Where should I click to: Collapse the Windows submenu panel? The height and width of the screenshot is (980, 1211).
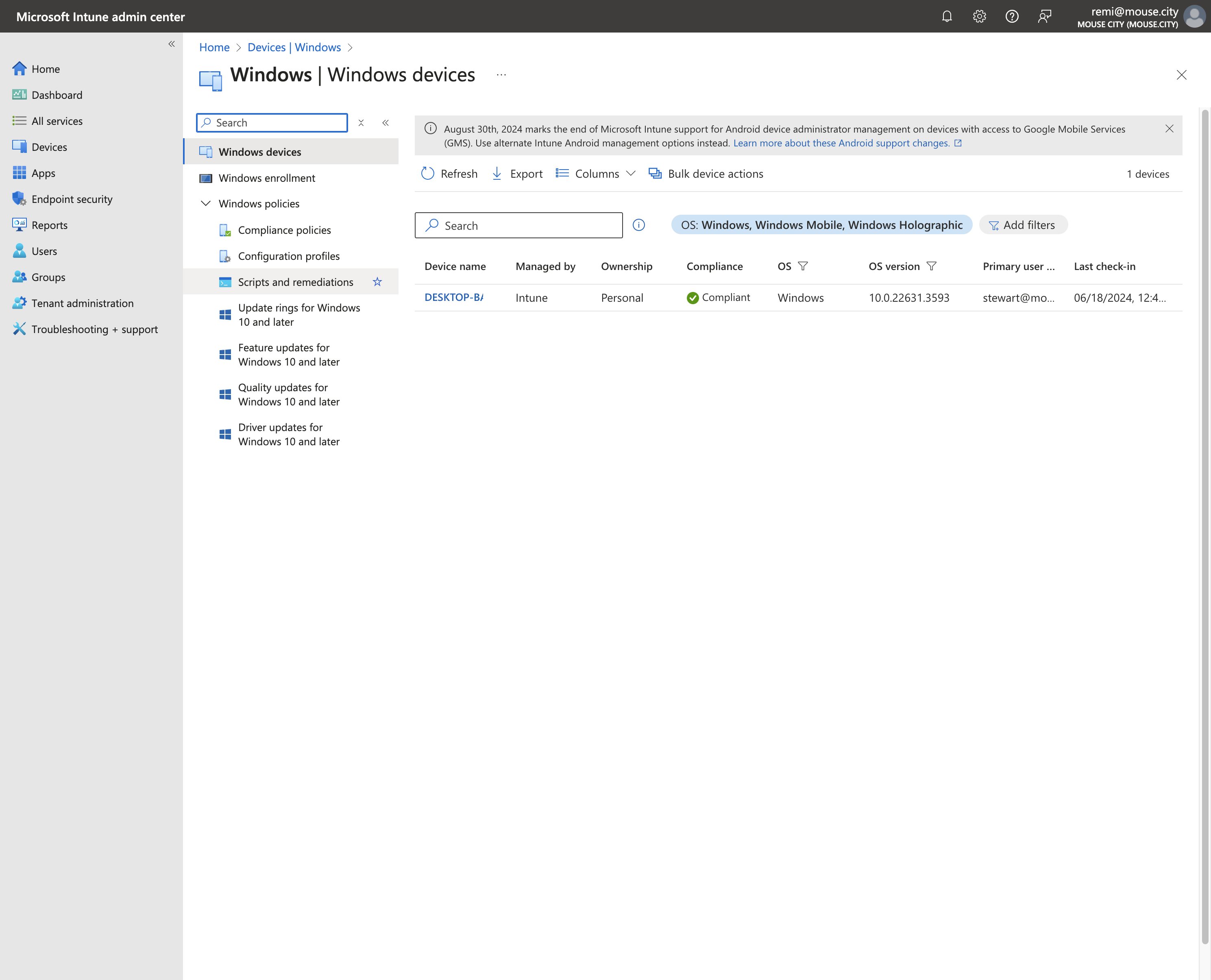tap(386, 122)
